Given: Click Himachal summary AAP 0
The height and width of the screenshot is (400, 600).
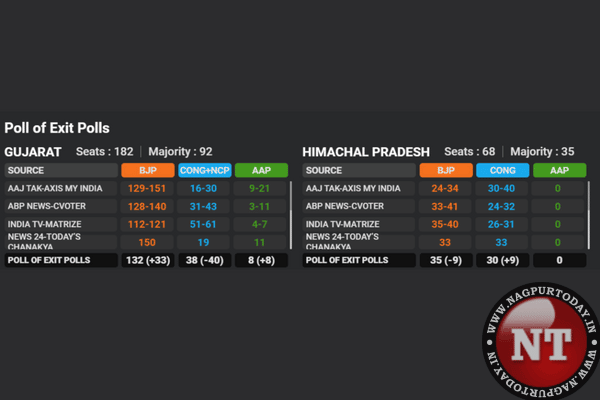Looking at the screenshot, I should [559, 260].
